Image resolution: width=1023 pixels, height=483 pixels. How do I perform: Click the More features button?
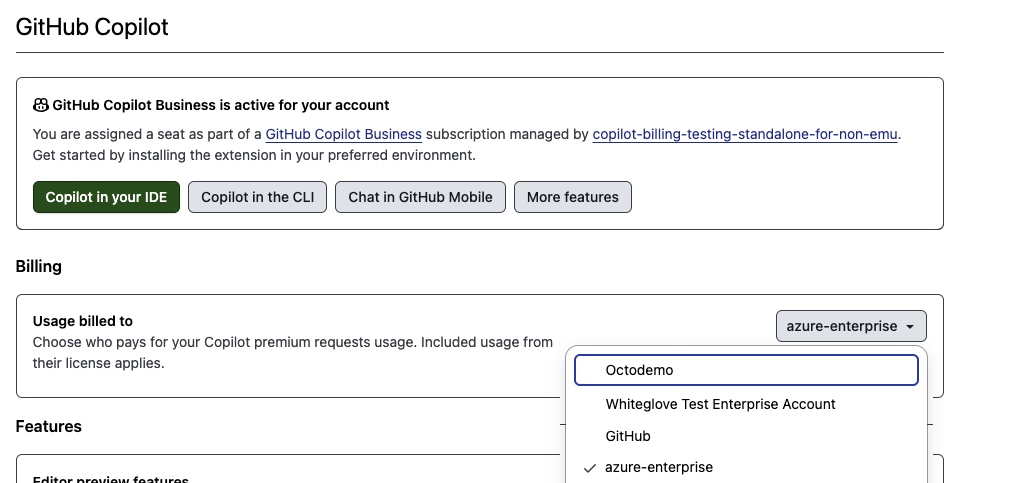click(572, 197)
